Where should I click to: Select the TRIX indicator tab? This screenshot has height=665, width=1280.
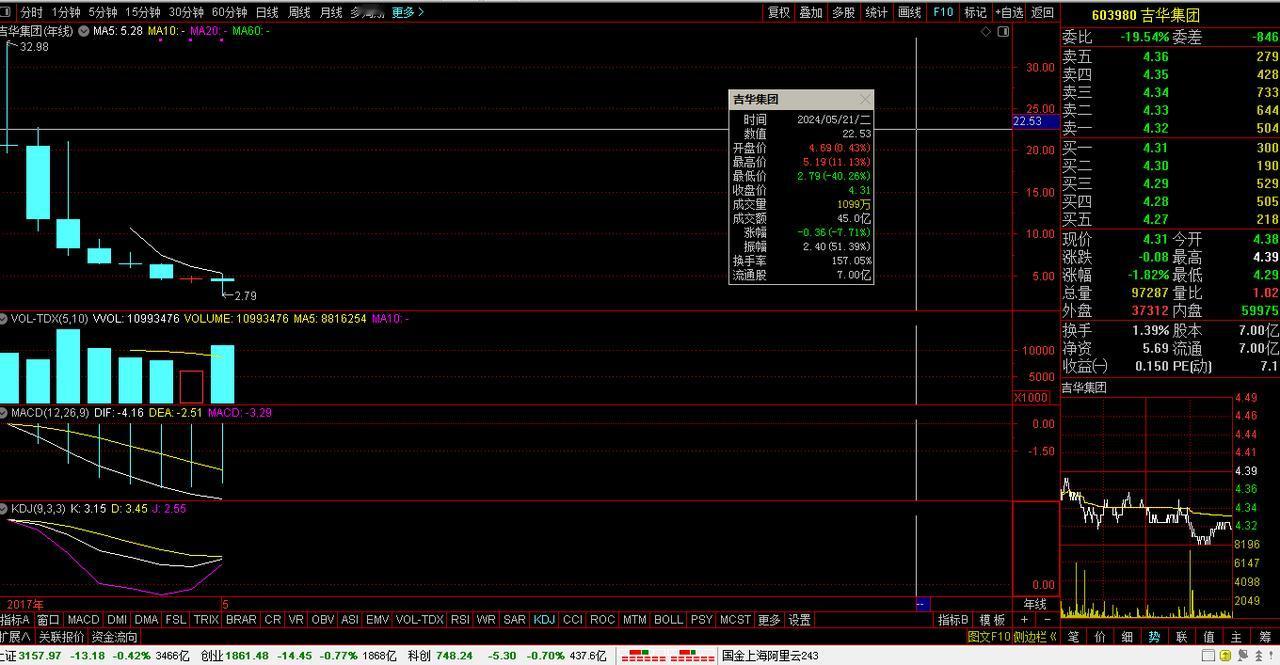pyautogui.click(x=206, y=620)
